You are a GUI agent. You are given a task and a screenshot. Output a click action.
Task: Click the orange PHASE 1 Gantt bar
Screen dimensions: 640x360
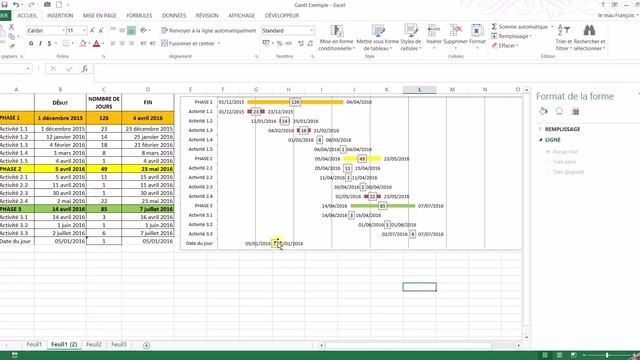[295, 102]
